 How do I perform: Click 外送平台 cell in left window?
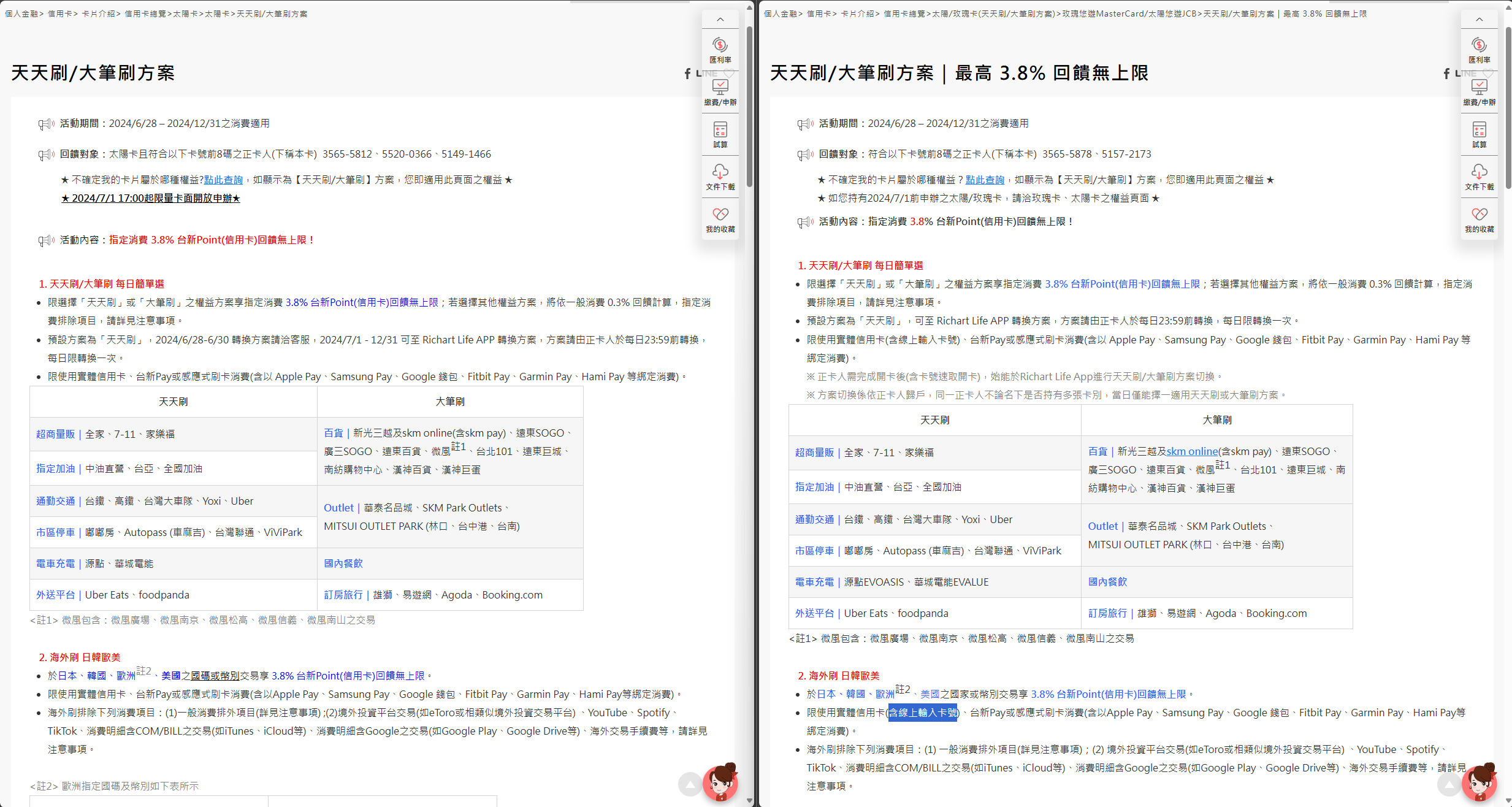[174, 595]
